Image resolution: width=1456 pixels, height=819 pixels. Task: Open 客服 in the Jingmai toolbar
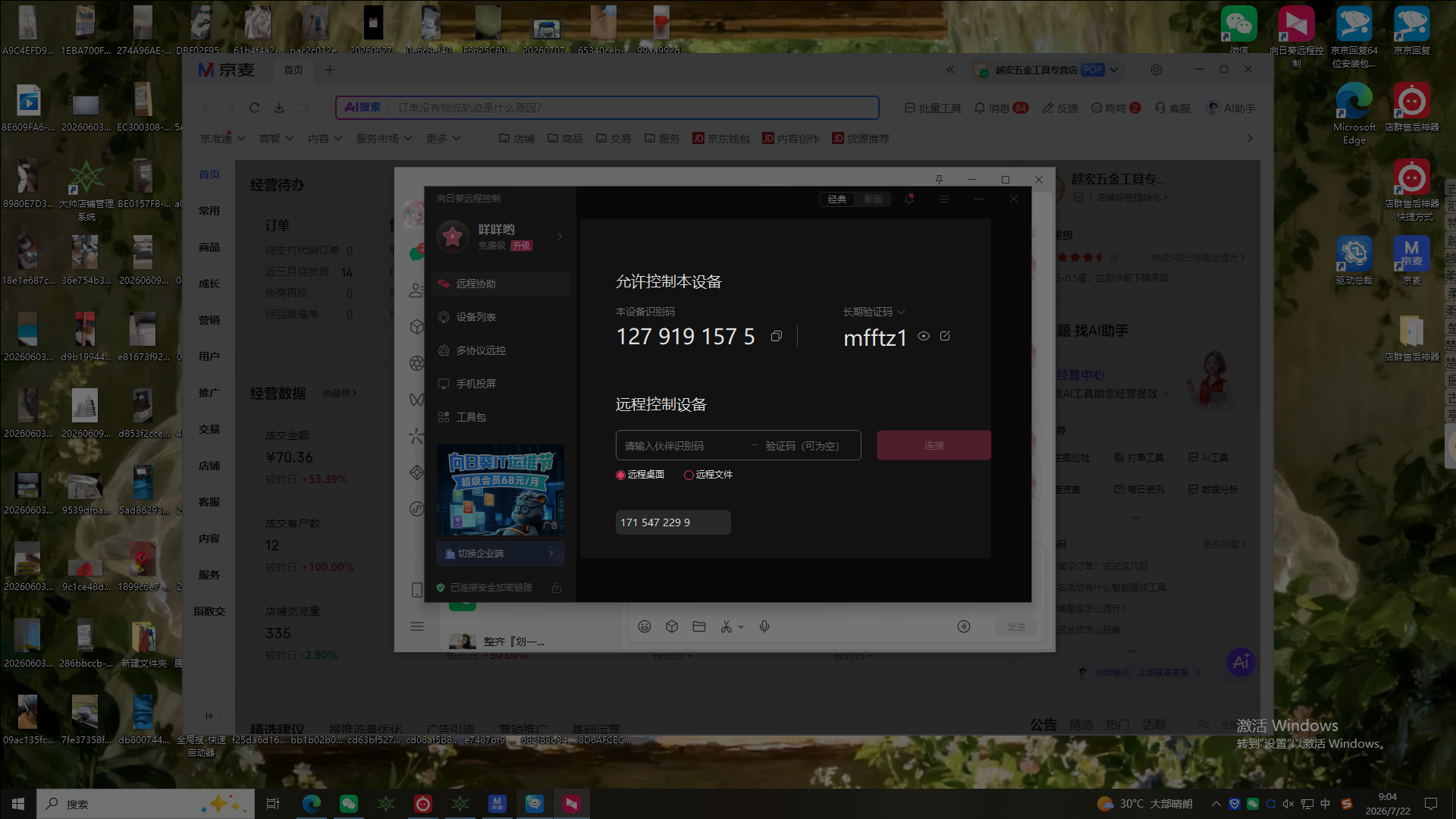[x=1172, y=108]
